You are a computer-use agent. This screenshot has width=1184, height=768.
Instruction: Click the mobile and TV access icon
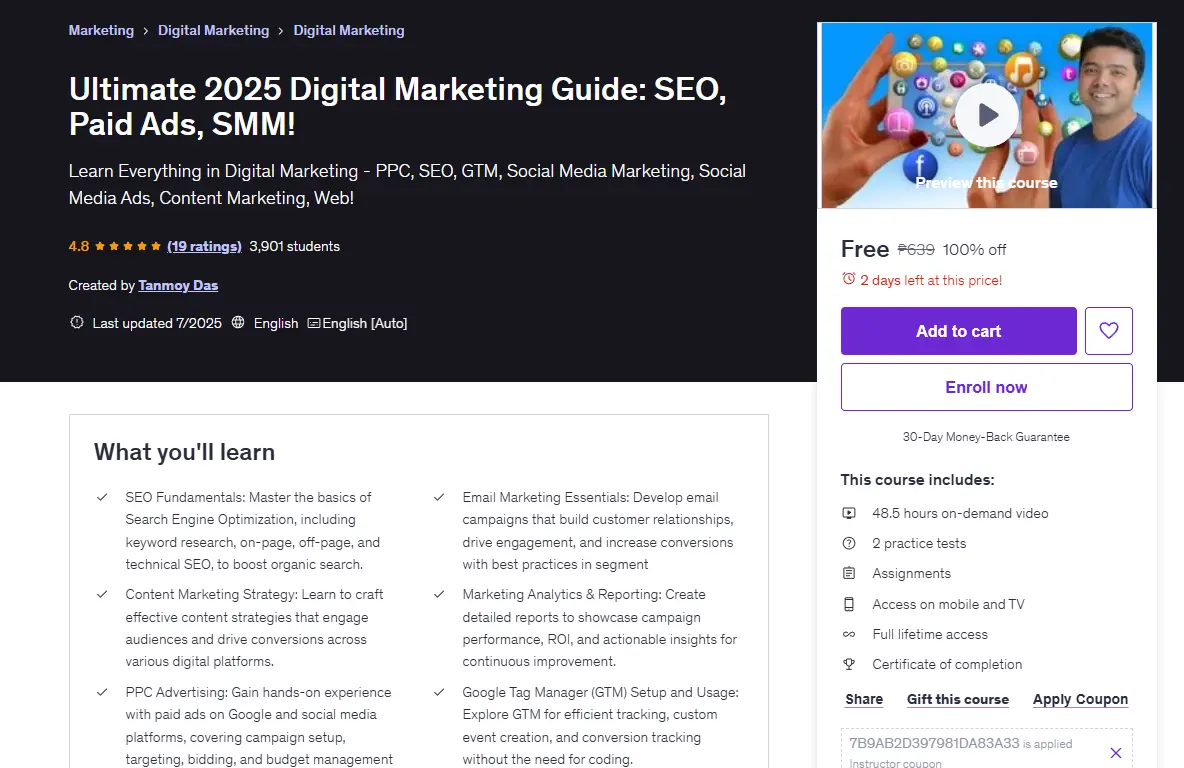tap(849, 604)
